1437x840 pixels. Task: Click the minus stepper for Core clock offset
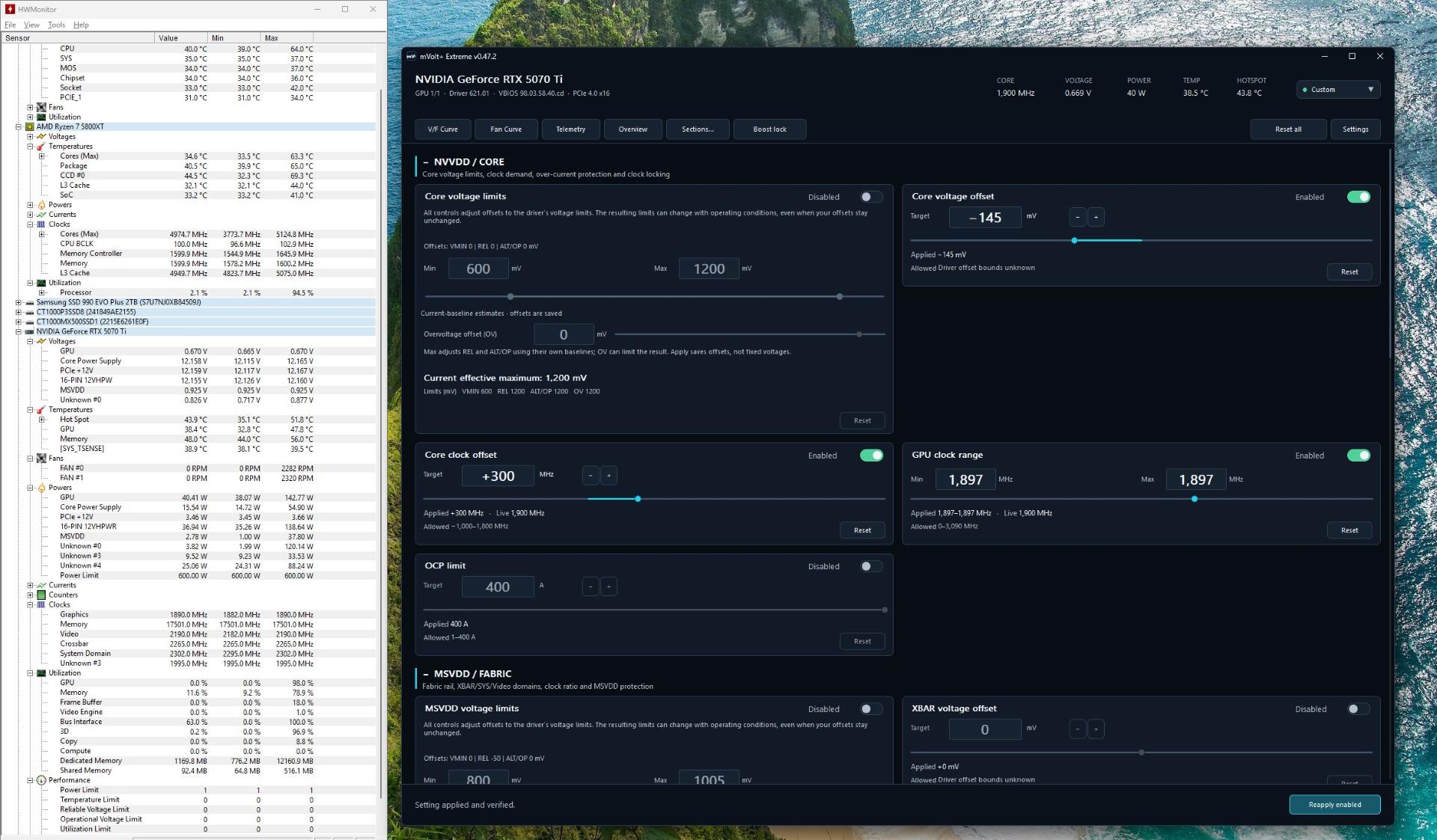coord(591,476)
